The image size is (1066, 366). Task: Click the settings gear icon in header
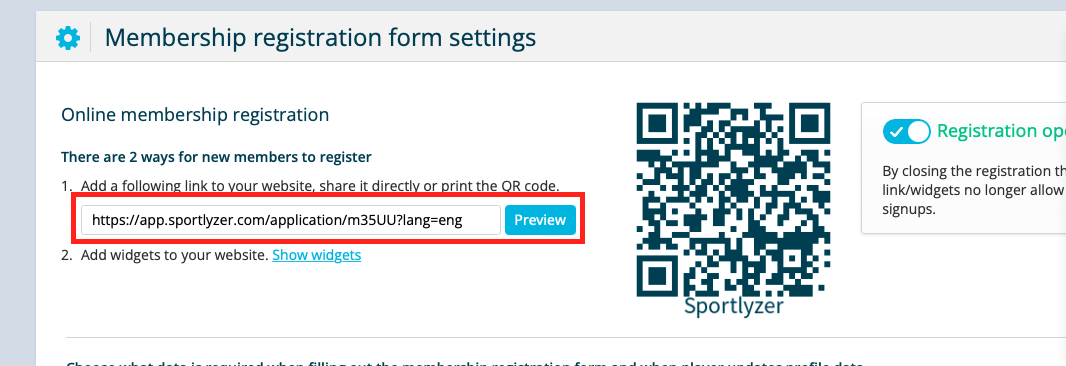tap(67, 37)
